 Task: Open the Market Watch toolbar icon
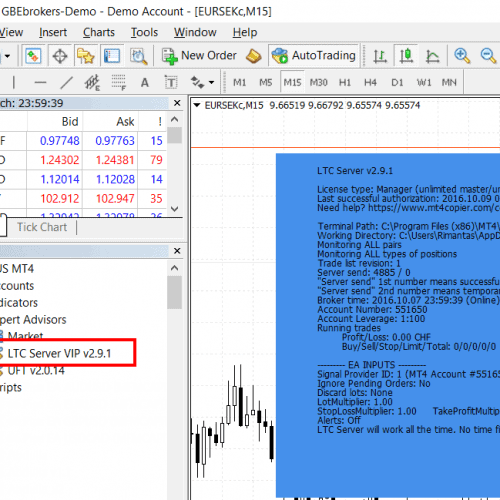33,56
